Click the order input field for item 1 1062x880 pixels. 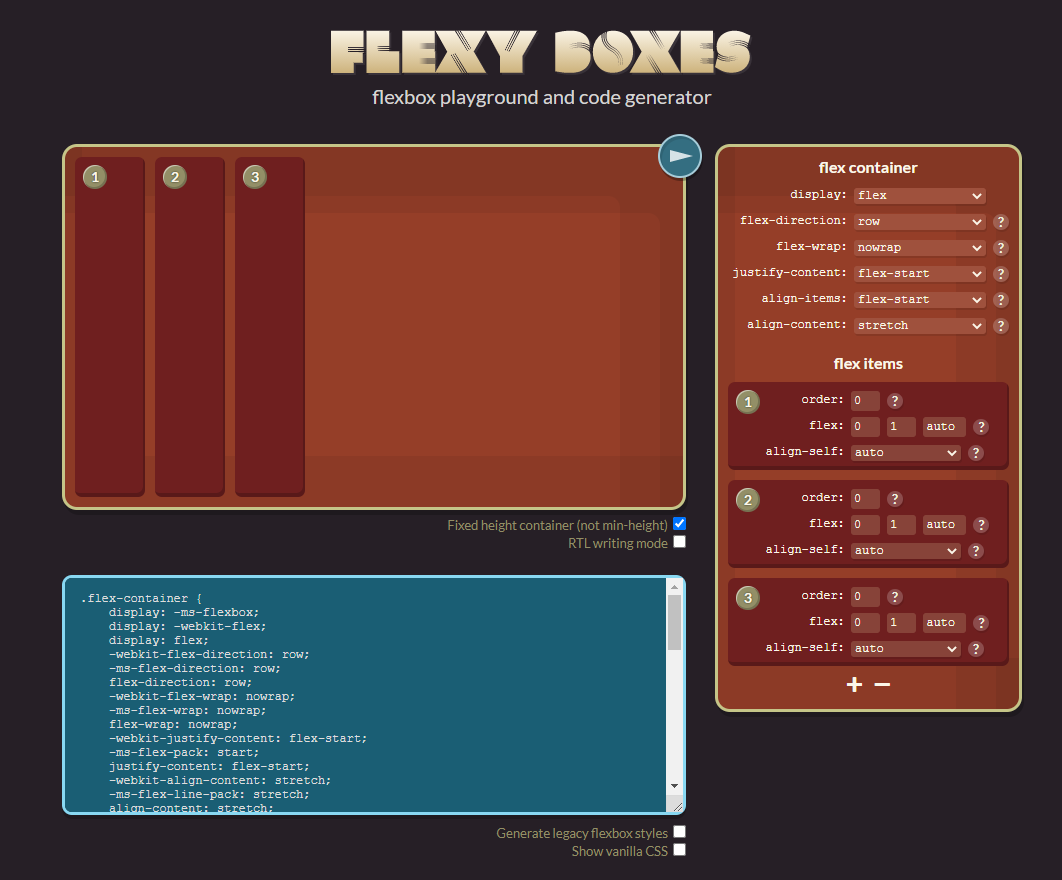click(864, 400)
